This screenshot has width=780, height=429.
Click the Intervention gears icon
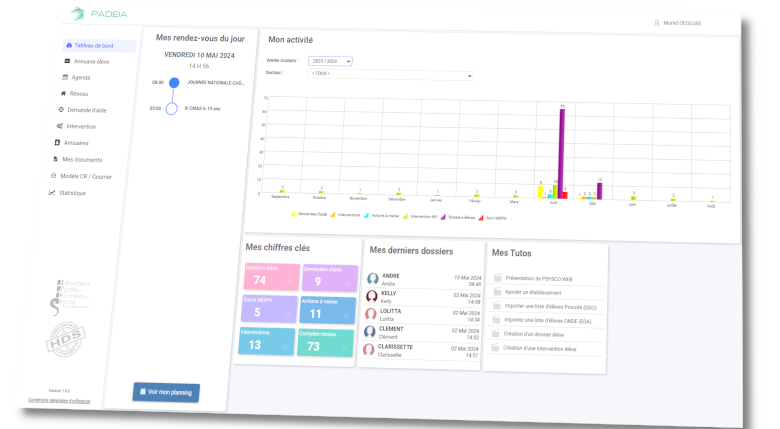click(x=61, y=126)
